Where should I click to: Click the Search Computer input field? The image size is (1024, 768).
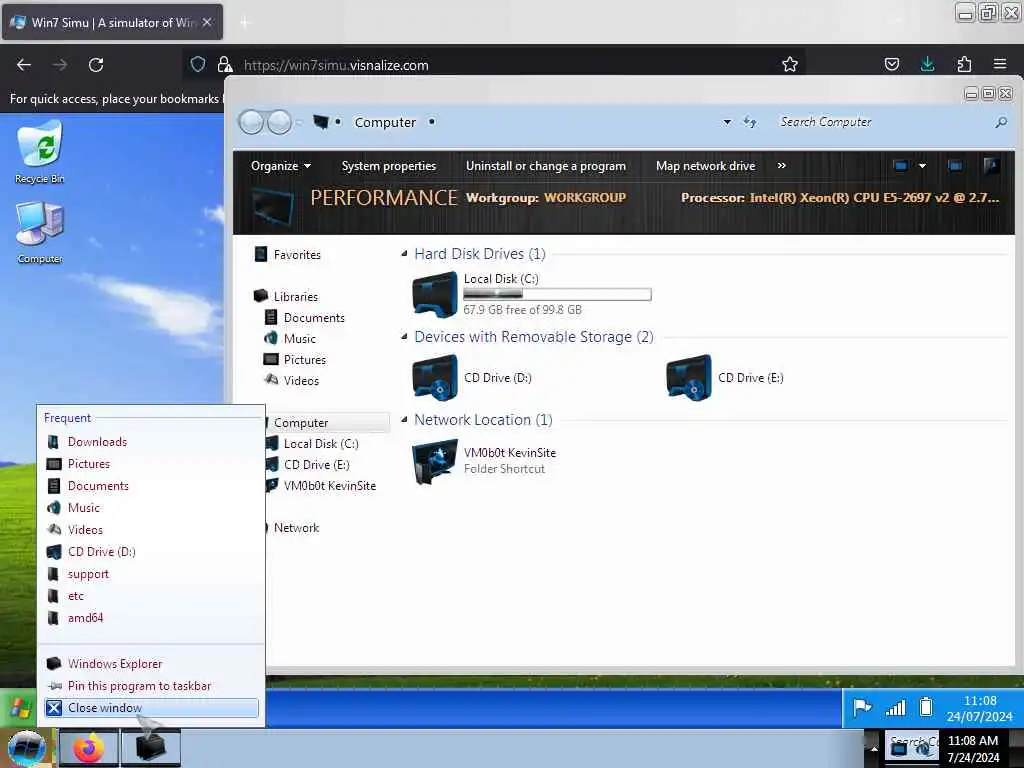click(x=885, y=122)
